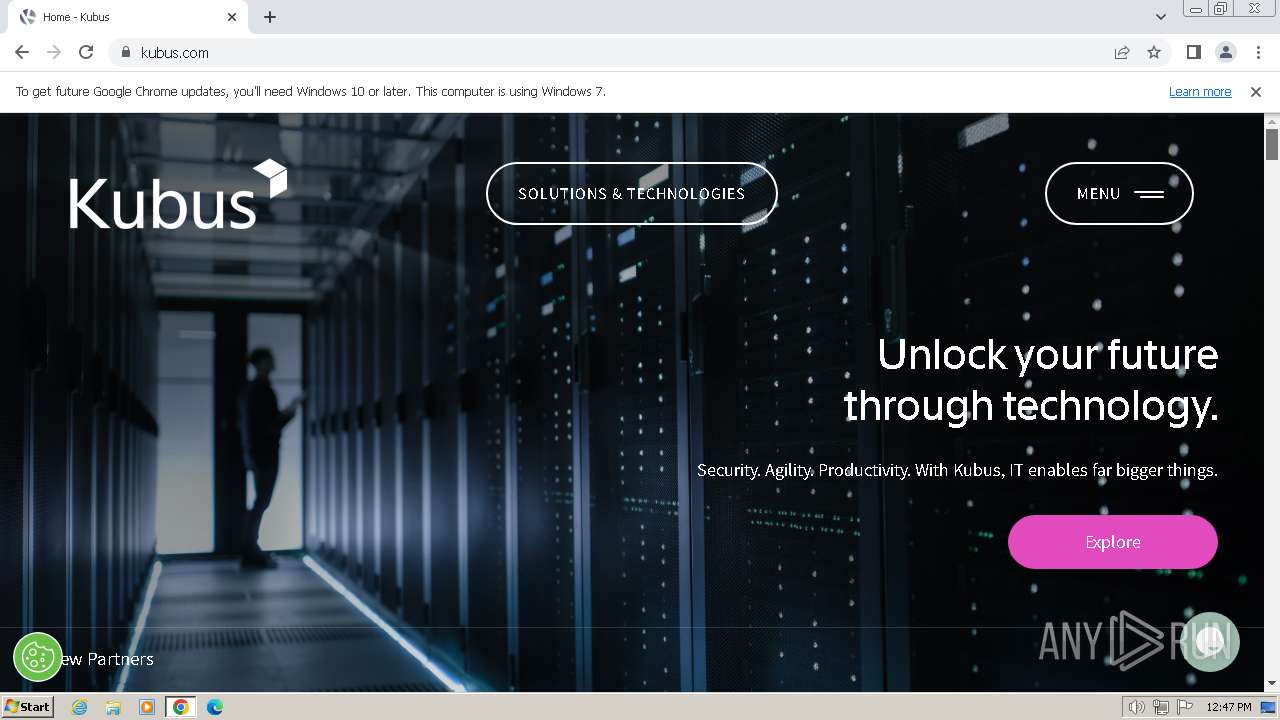Viewport: 1280px width, 720px height.
Task: Open the Learn more link
Action: click(x=1200, y=91)
